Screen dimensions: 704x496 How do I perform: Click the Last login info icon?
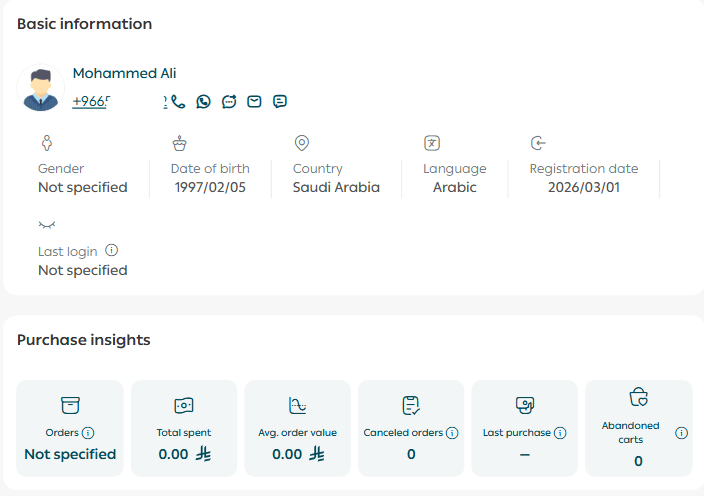tap(112, 251)
